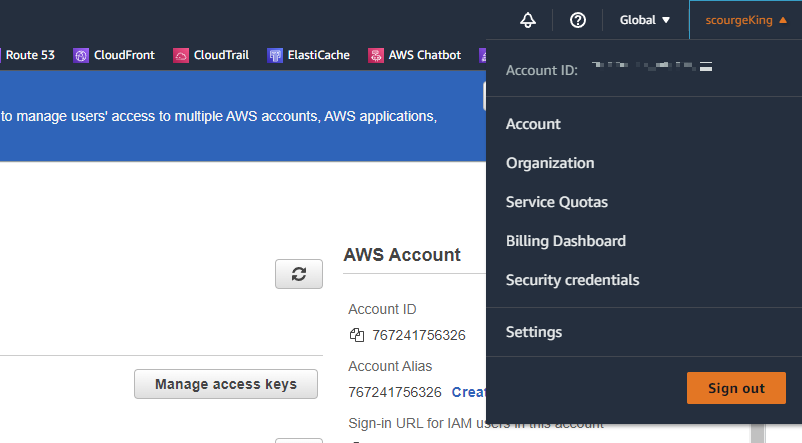802x443 pixels.
Task: Click the Create link beside Account Alias
Action: point(469,392)
